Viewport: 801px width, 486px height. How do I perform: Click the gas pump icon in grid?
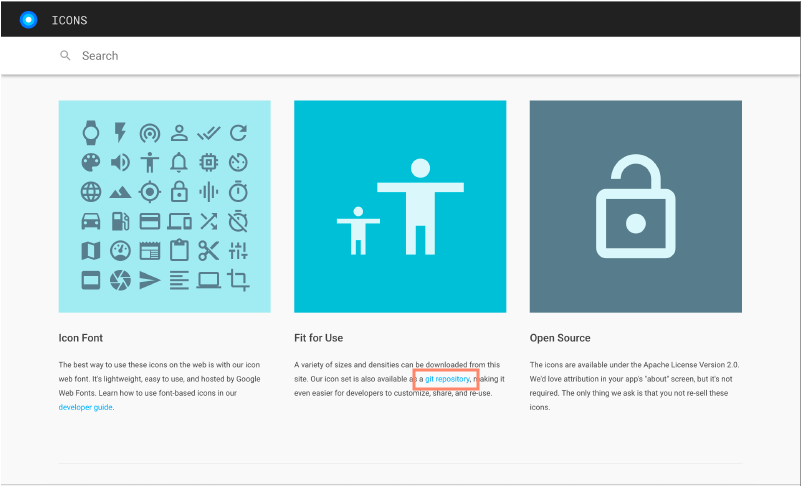coord(120,221)
